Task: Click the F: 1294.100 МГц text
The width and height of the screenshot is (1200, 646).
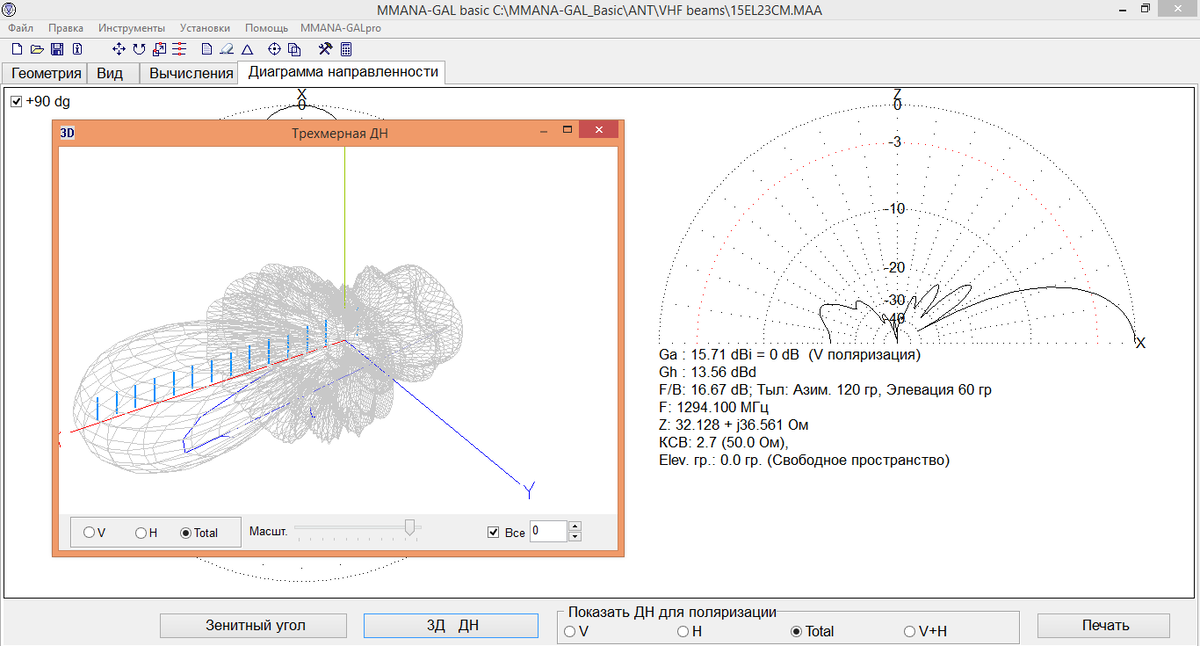Action: click(x=719, y=407)
